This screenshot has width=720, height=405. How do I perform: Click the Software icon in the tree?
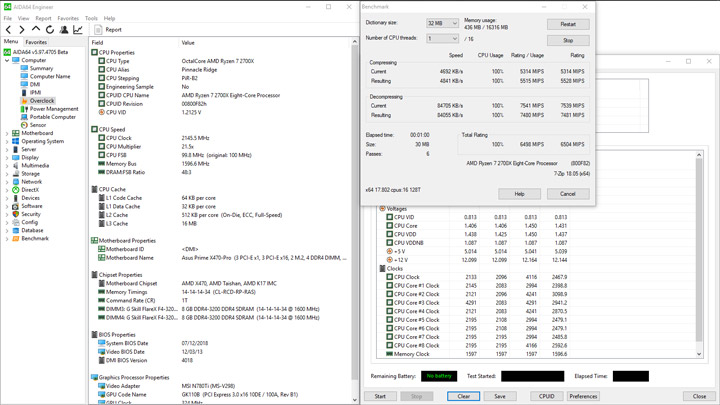16,206
